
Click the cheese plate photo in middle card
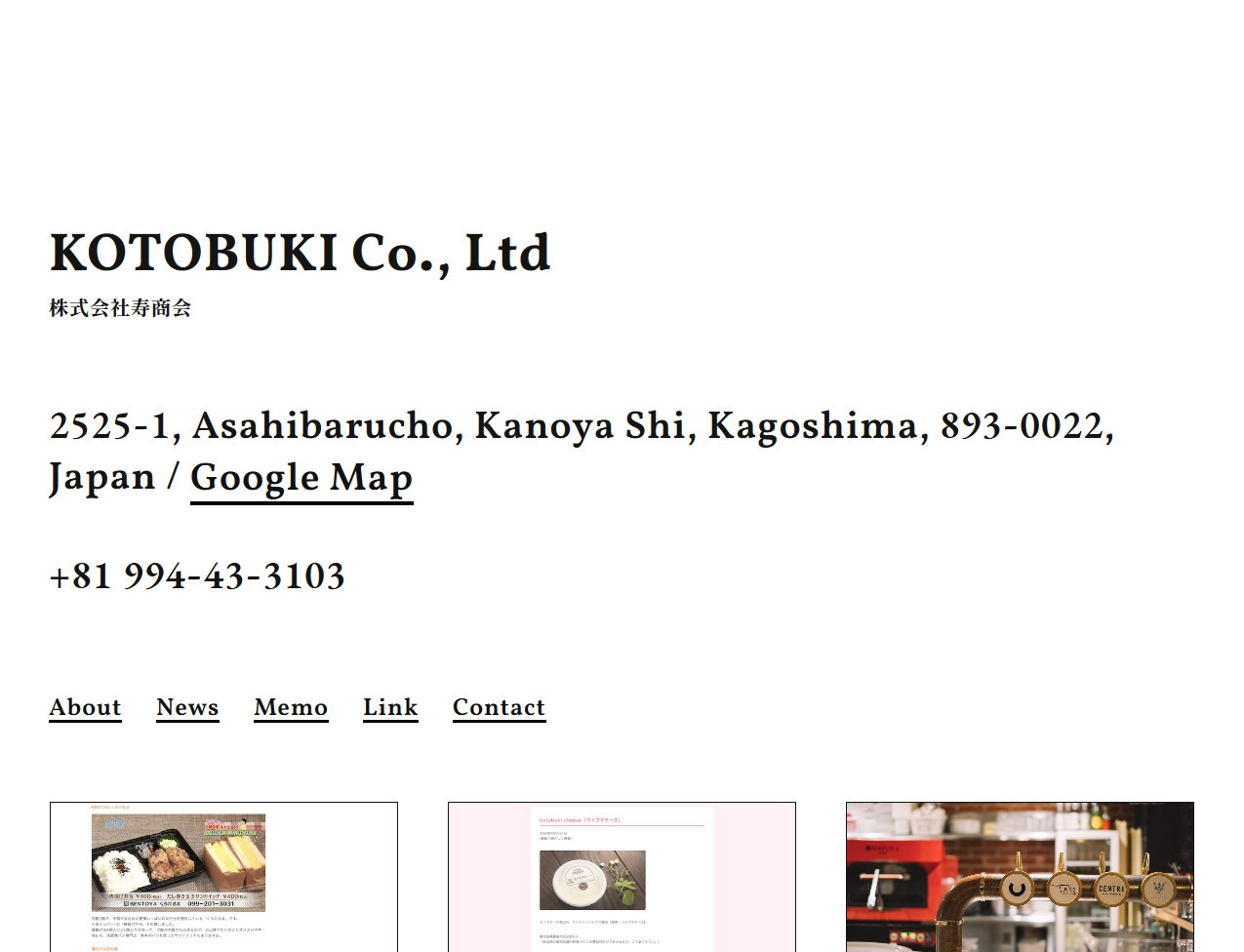(592, 880)
